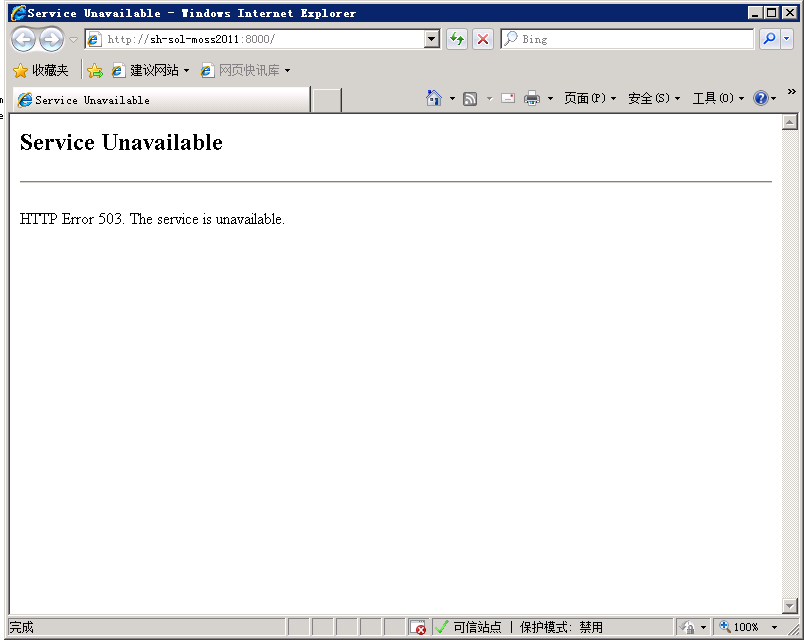This screenshot has width=804, height=640.
Task: Click the 网页快讯库 button
Action: 246,71
